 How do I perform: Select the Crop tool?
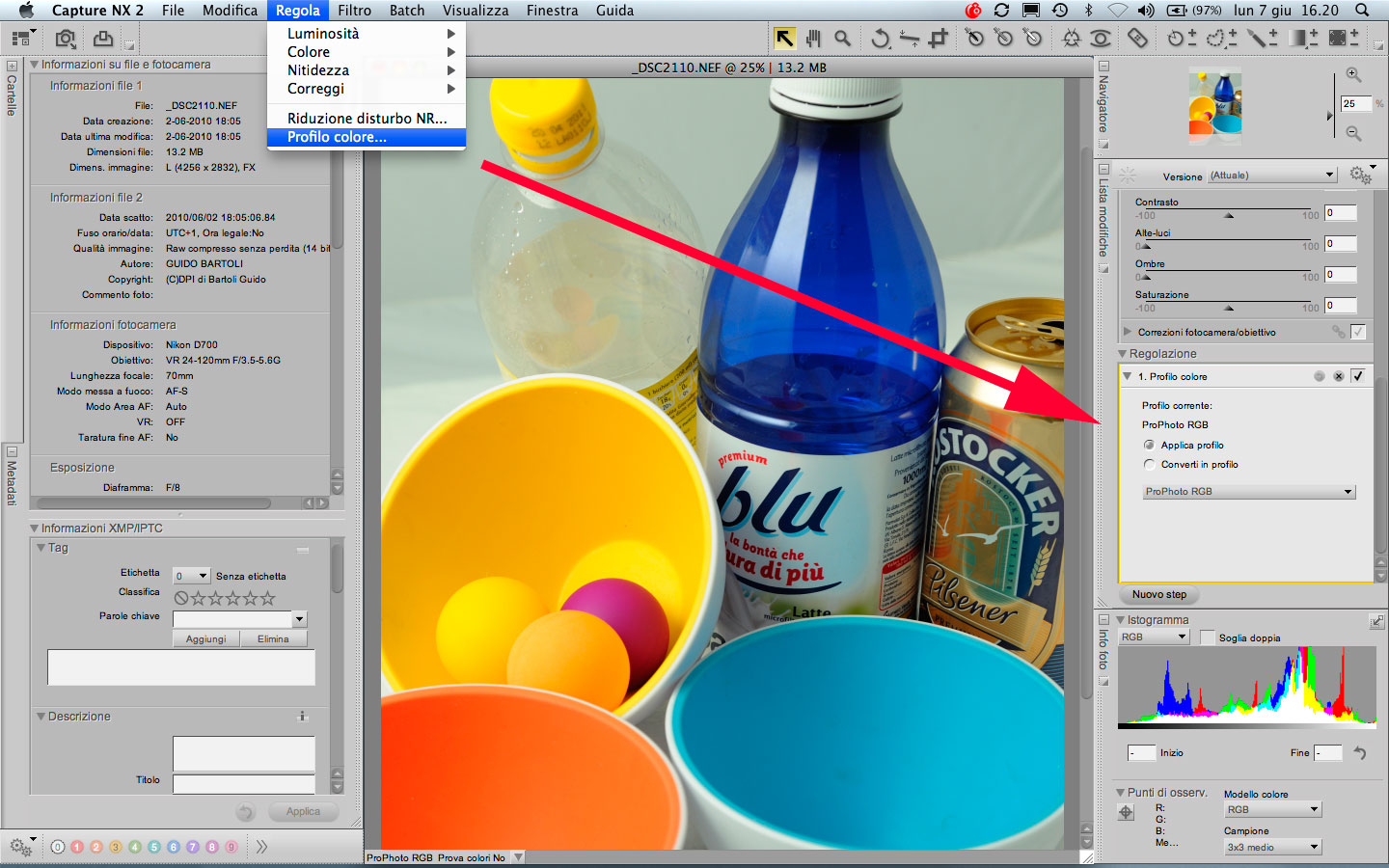point(938,39)
